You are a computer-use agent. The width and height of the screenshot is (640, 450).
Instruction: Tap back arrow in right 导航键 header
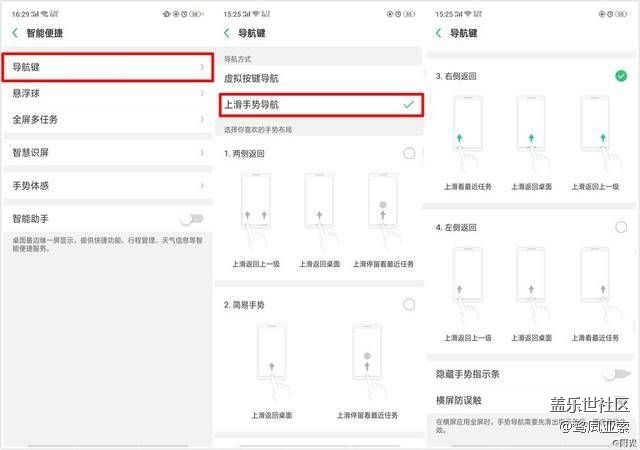click(x=441, y=33)
